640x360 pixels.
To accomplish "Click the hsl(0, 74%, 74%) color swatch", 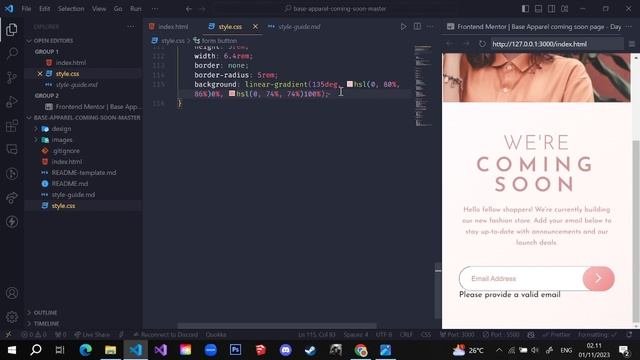I will click(232, 93).
